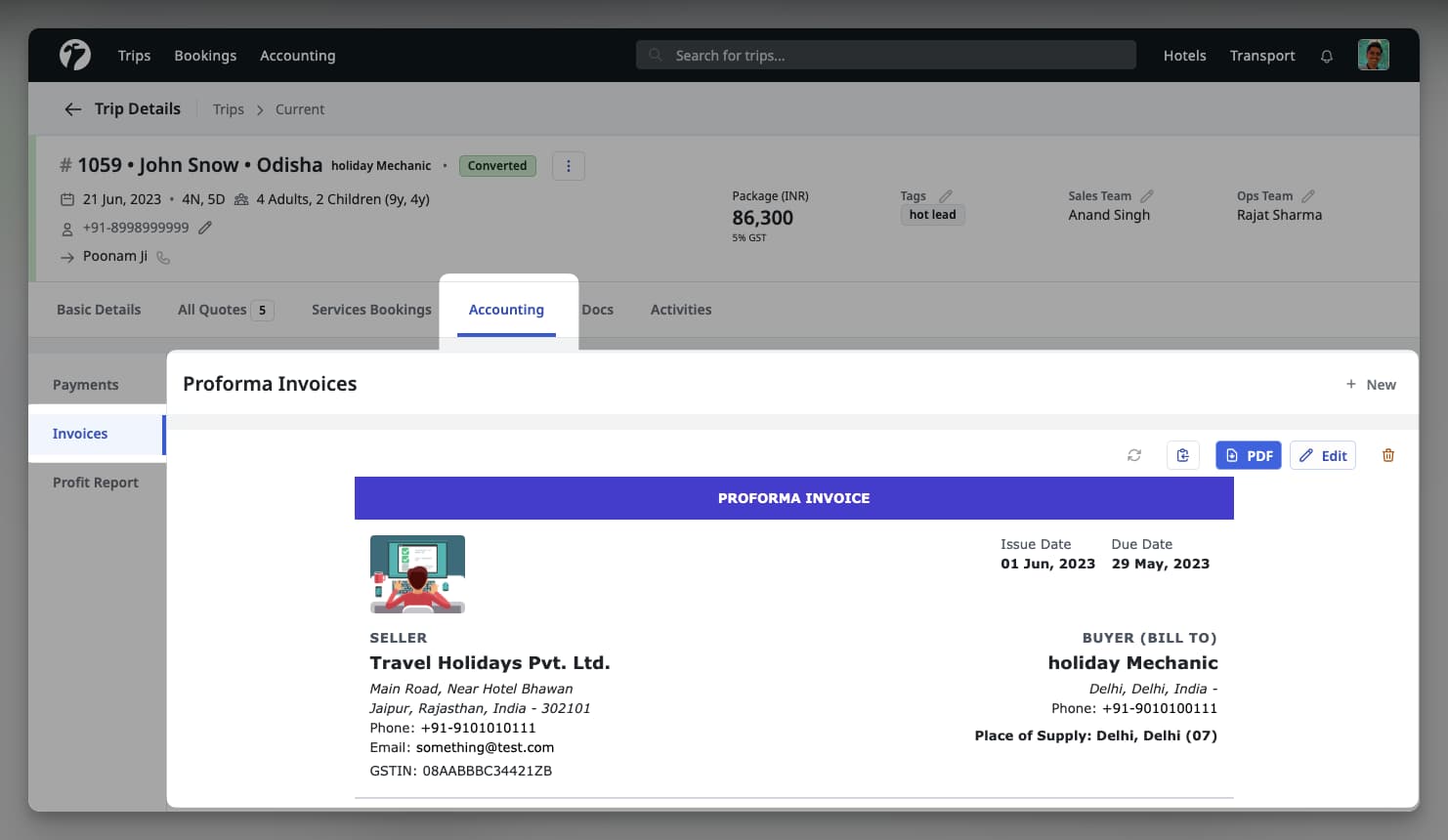1448x840 pixels.
Task: Copy the invoice to clipboard
Action: 1182,454
